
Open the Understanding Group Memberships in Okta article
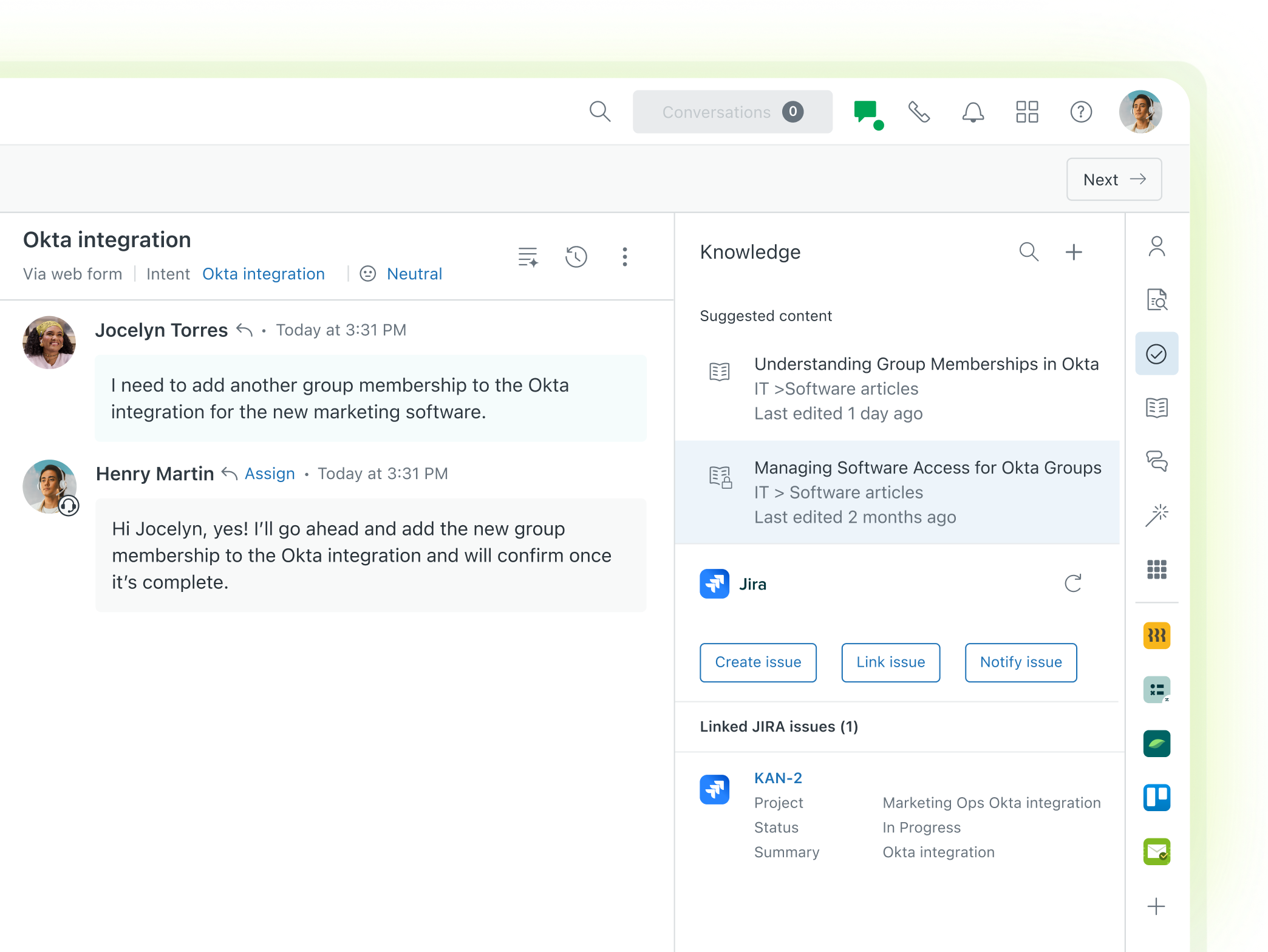(x=926, y=364)
